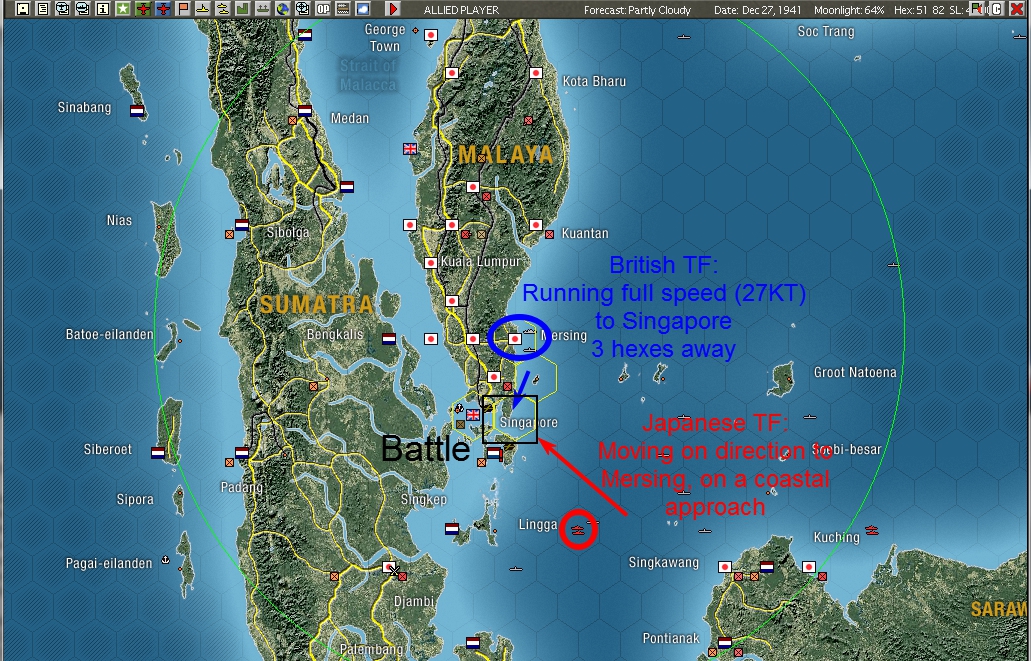Select the British flag base at Singapore
Viewport: 1031px width, 661px height.
[x=473, y=415]
